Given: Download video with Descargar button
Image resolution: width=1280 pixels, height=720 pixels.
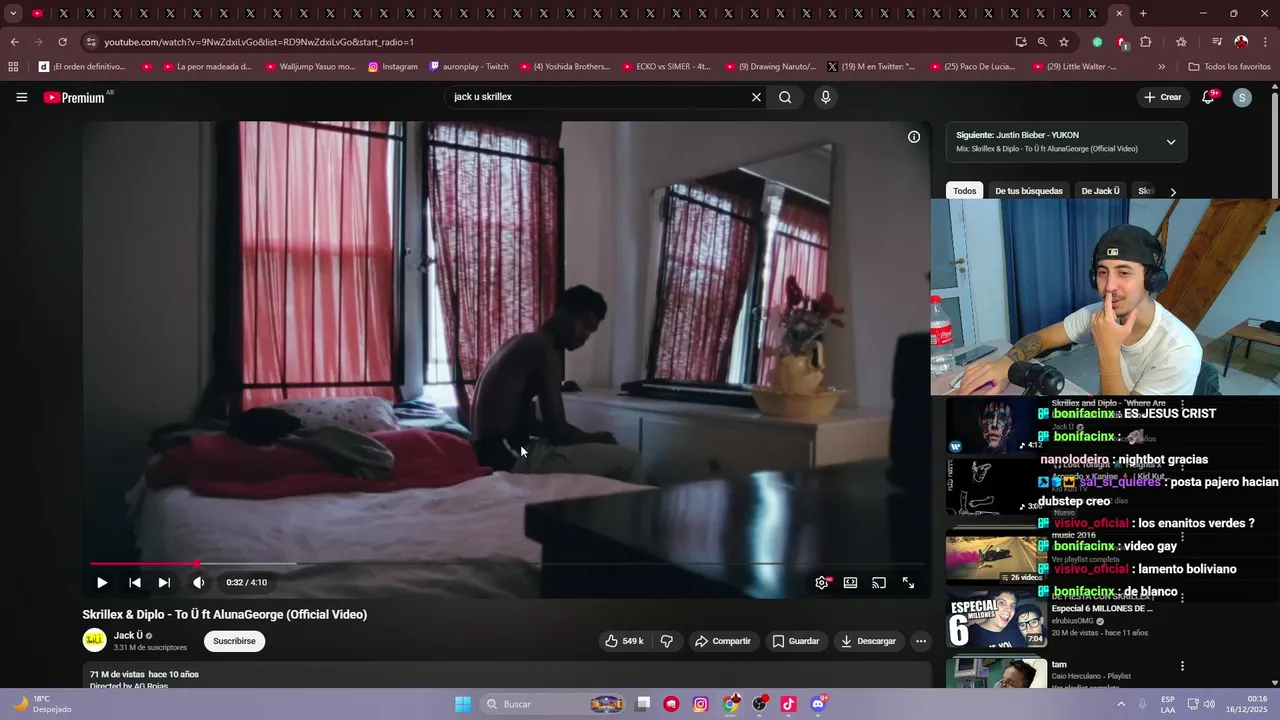Looking at the screenshot, I should [x=868, y=641].
